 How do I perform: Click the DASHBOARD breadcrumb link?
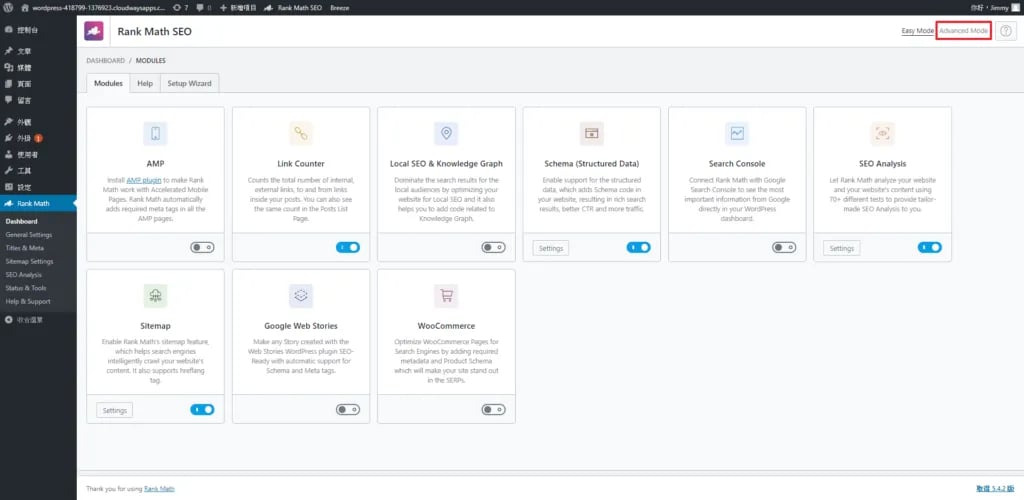[x=105, y=61]
